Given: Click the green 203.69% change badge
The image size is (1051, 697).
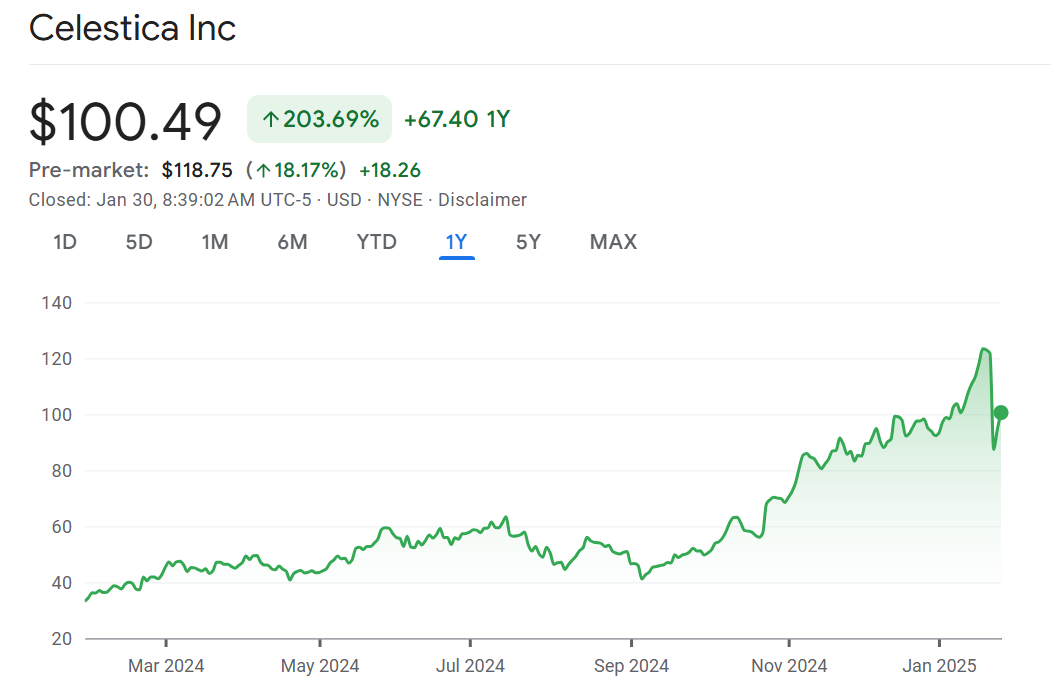Looking at the screenshot, I should pos(319,120).
